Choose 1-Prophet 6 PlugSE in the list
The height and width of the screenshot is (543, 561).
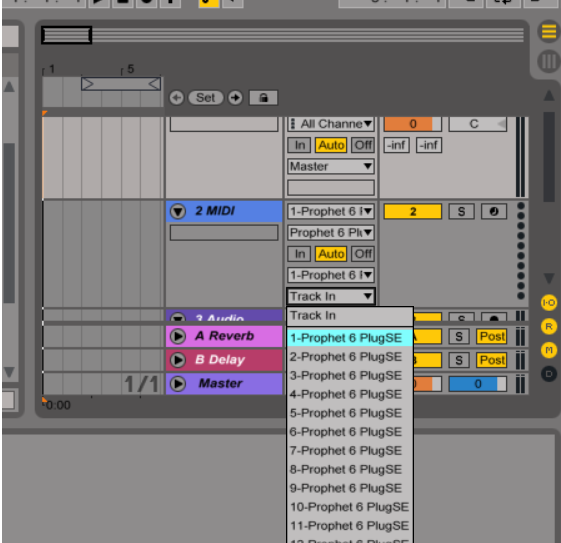point(350,338)
